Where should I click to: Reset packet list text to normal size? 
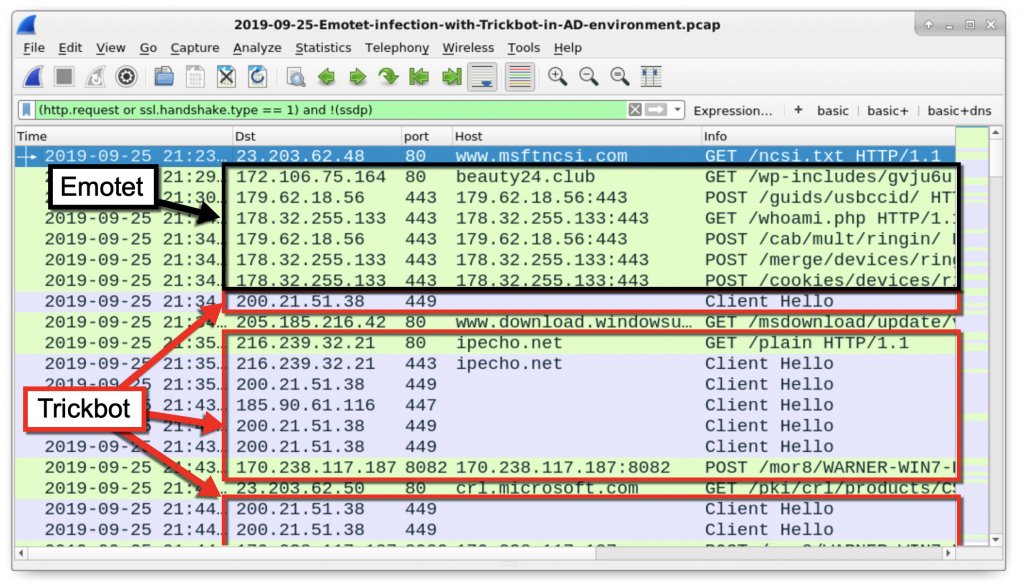coord(620,77)
